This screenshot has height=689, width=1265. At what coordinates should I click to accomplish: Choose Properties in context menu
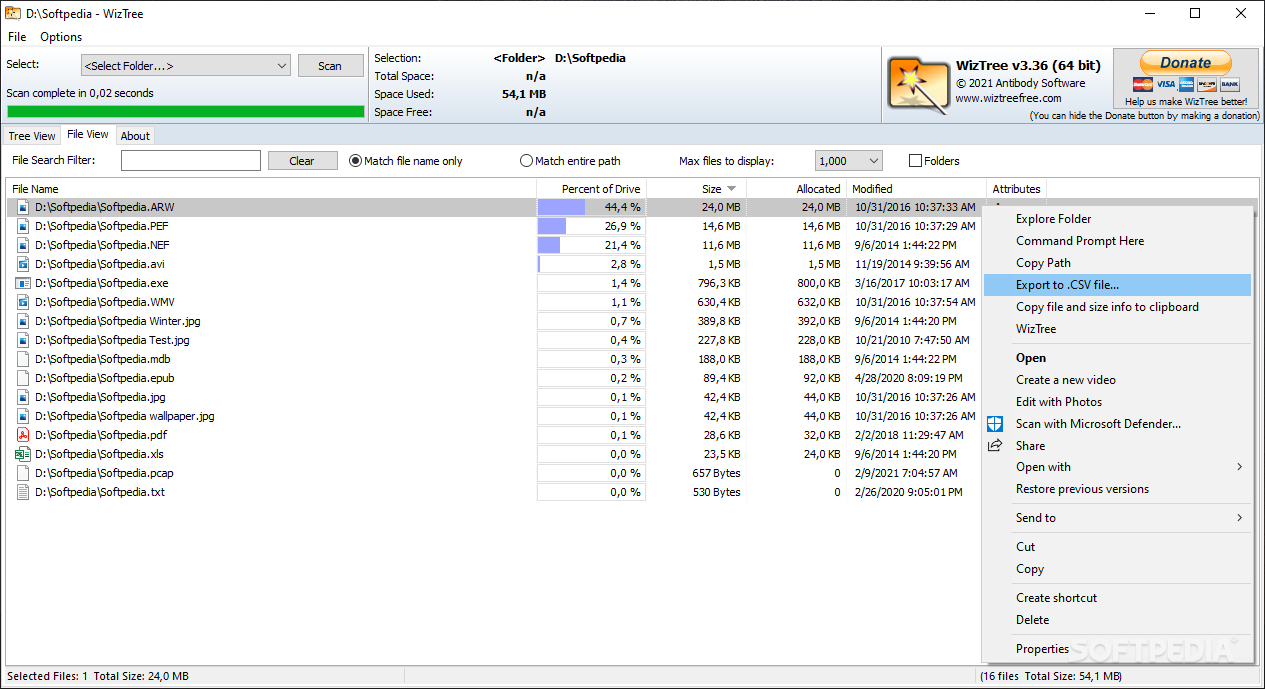(1118, 649)
